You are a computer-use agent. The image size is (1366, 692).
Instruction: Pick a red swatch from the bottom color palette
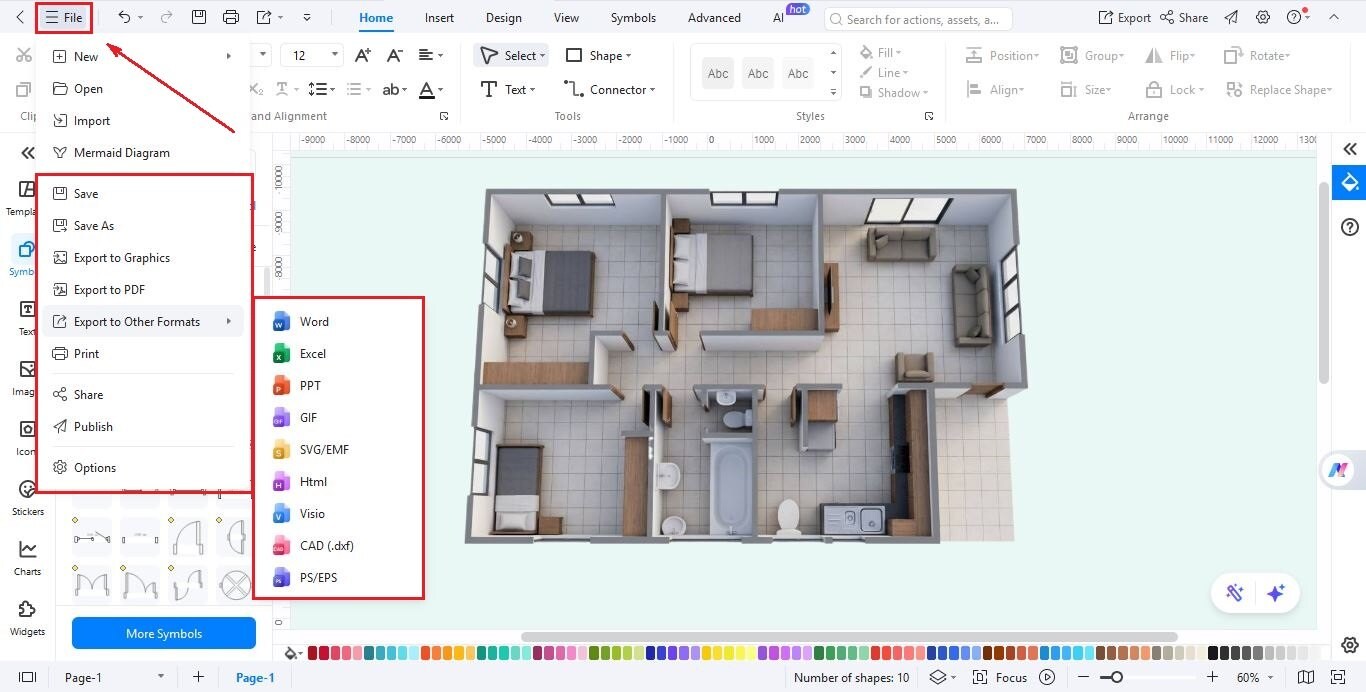click(313, 652)
